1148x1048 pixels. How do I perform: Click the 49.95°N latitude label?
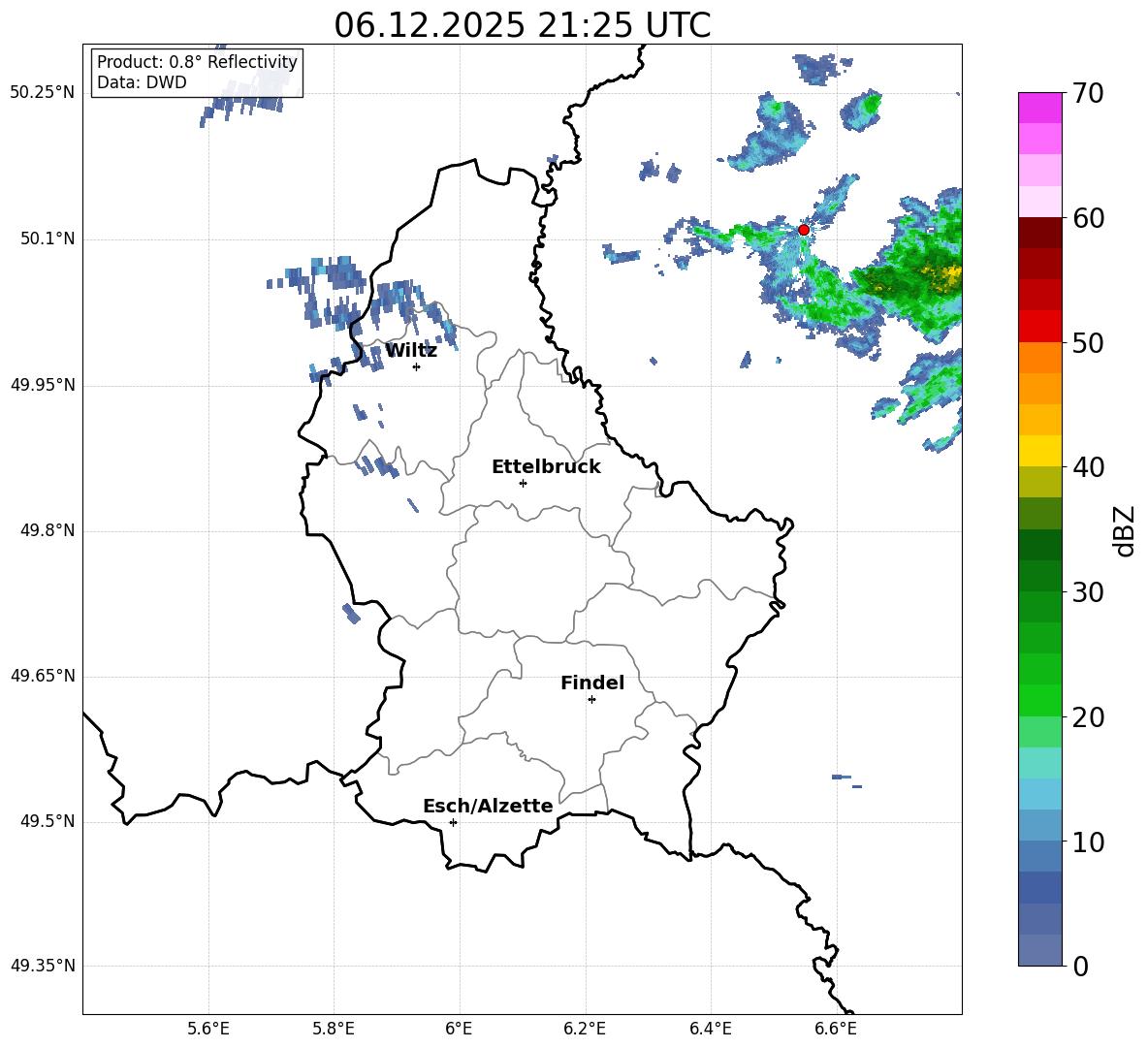pos(43,385)
